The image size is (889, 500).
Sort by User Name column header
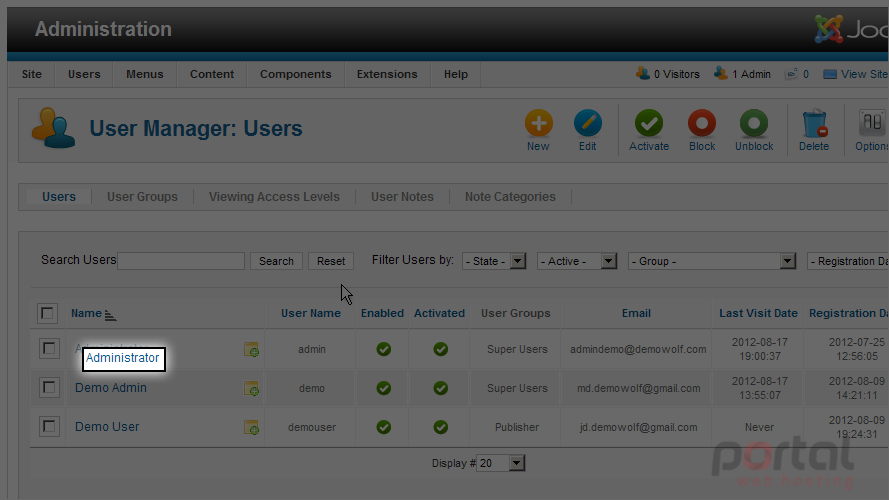(x=311, y=313)
